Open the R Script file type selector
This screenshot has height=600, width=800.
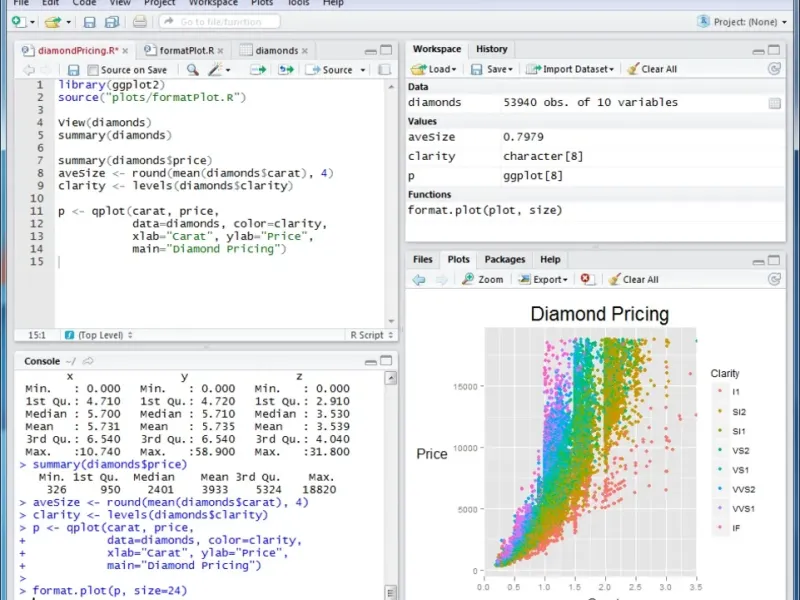click(x=371, y=335)
